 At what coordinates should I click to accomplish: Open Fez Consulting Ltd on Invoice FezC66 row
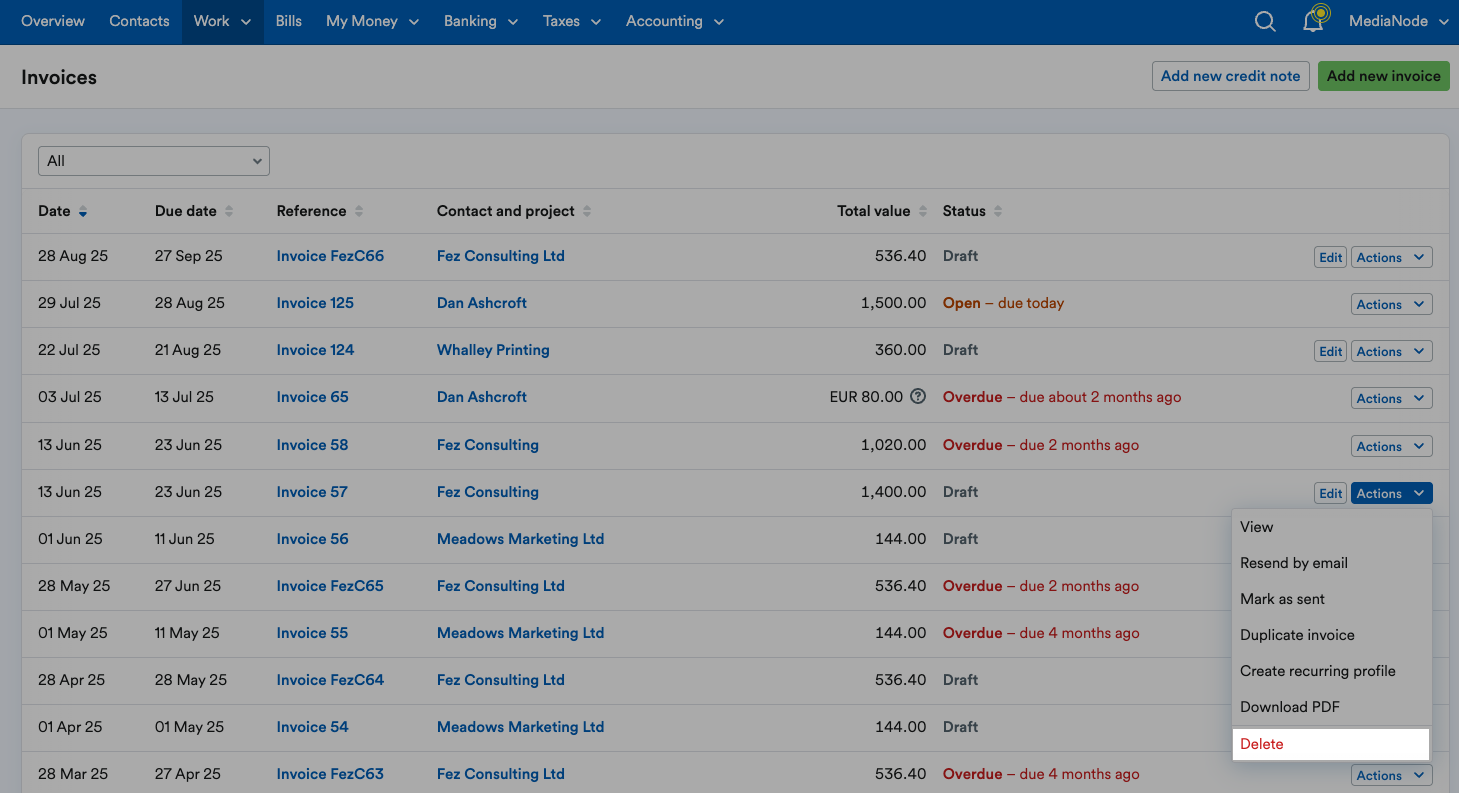pos(501,256)
